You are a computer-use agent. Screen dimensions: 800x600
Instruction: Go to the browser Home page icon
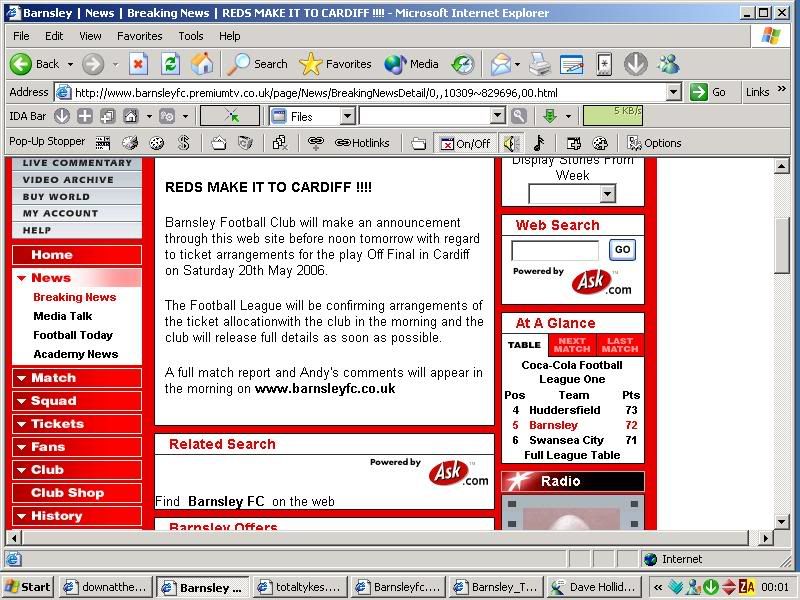coord(202,64)
